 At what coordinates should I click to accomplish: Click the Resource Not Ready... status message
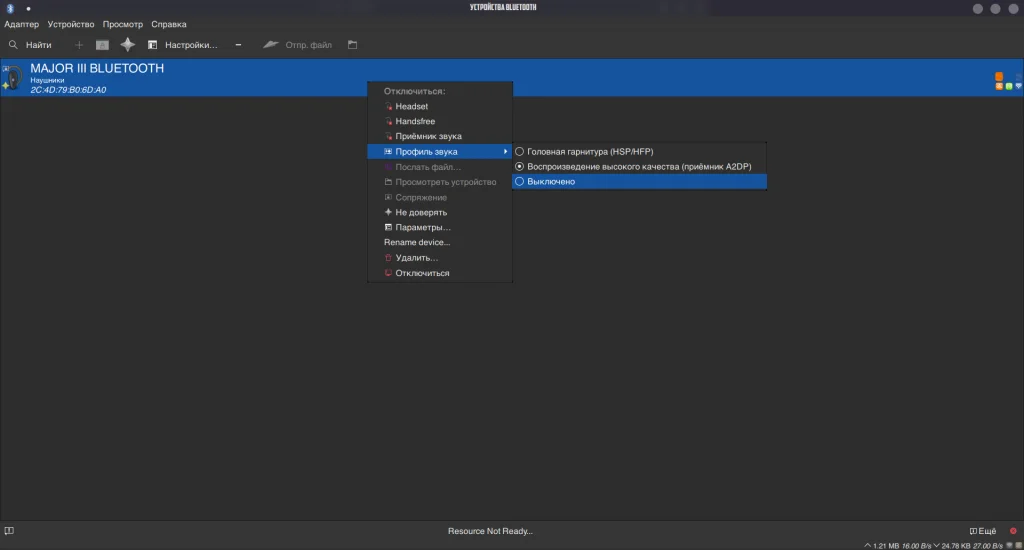coord(490,531)
